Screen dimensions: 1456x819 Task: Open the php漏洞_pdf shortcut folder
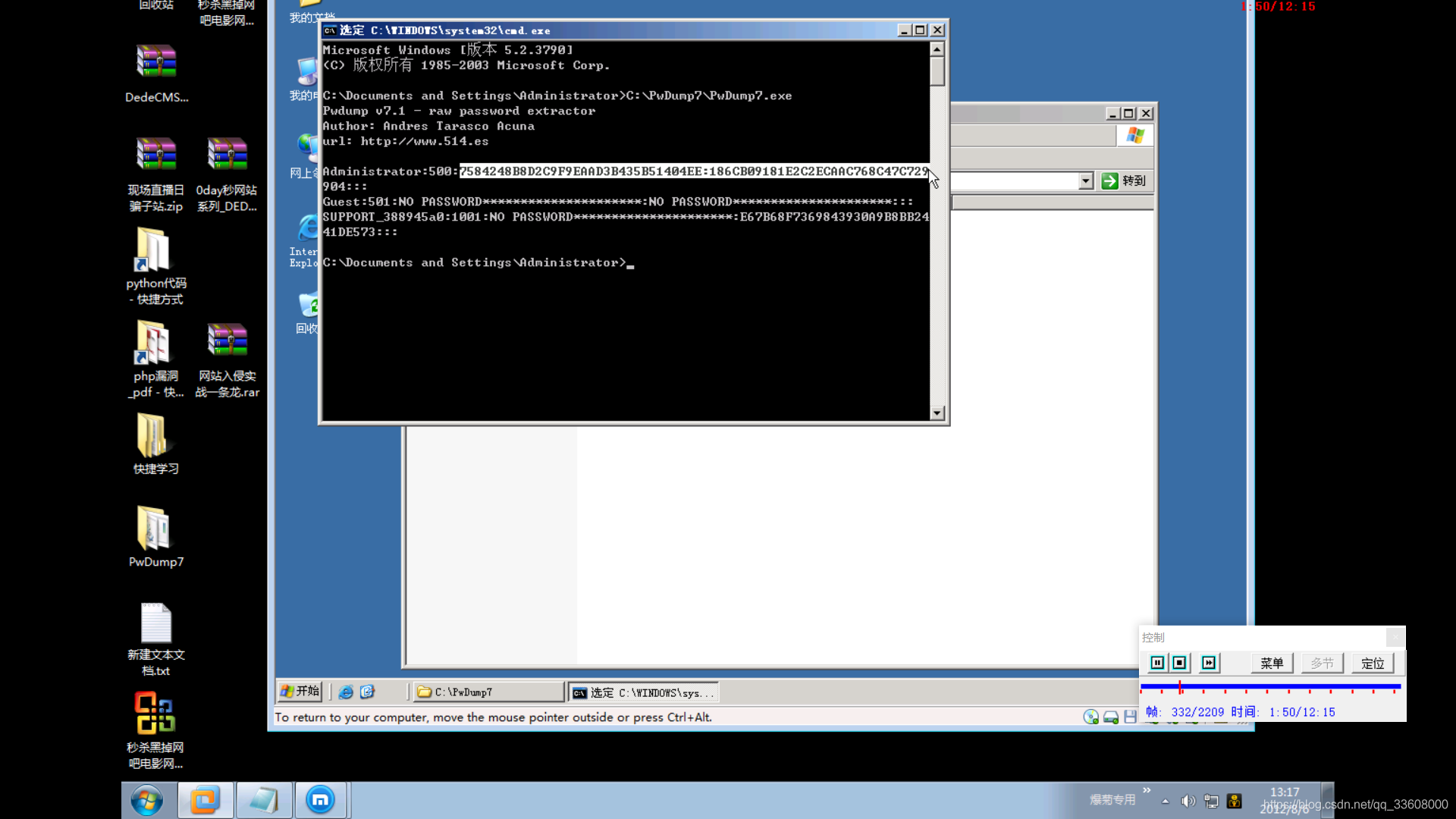(x=156, y=359)
